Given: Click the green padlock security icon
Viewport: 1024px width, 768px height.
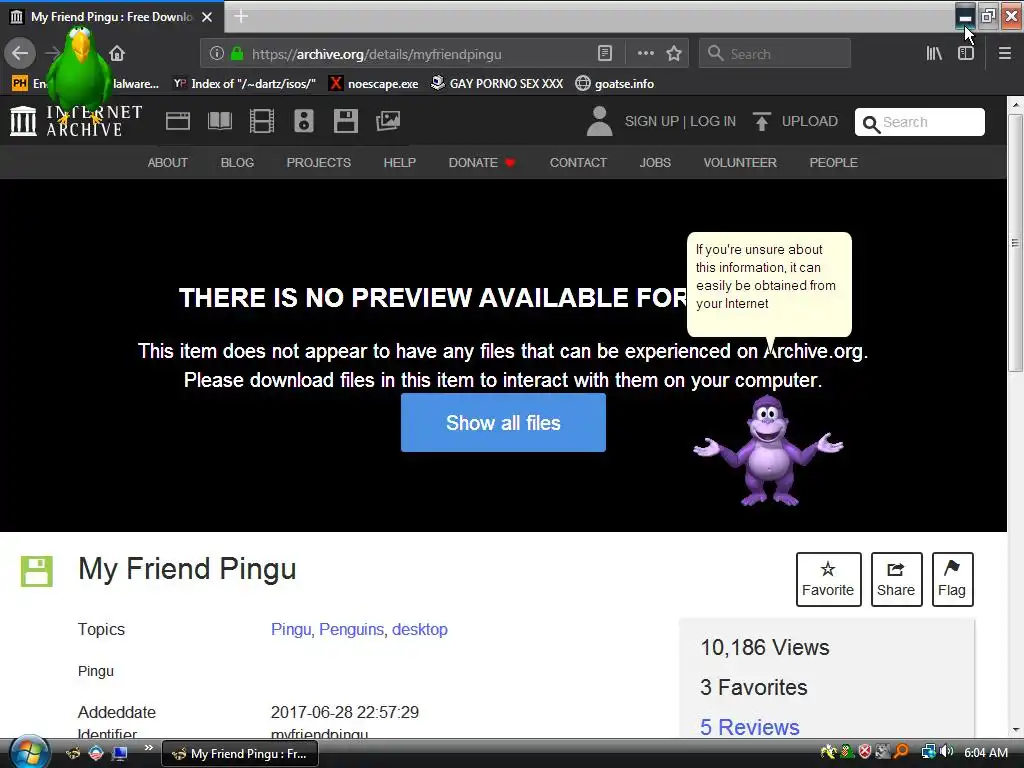Looking at the screenshot, I should [237, 54].
